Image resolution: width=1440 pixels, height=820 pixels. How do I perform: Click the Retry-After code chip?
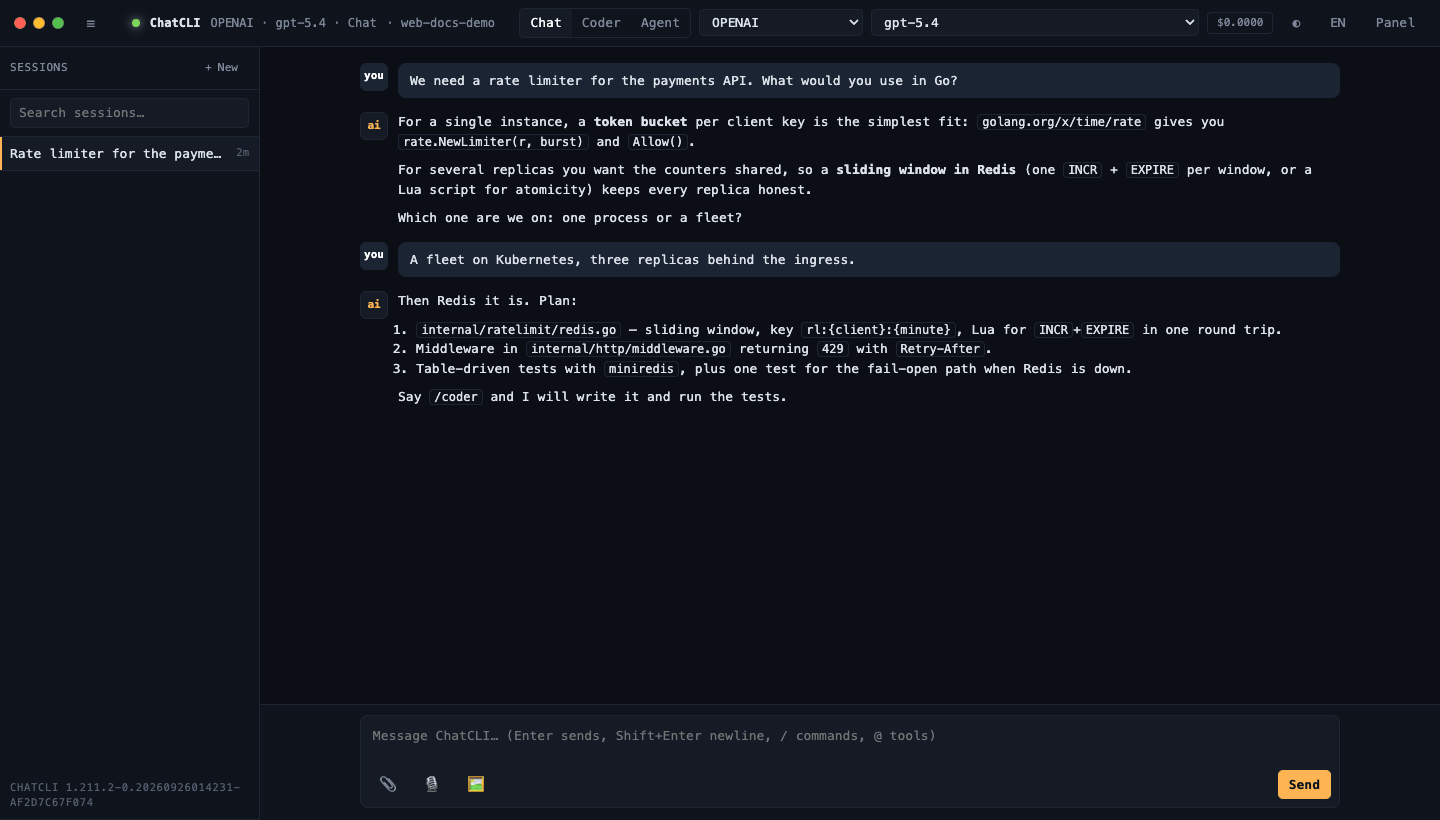point(940,349)
